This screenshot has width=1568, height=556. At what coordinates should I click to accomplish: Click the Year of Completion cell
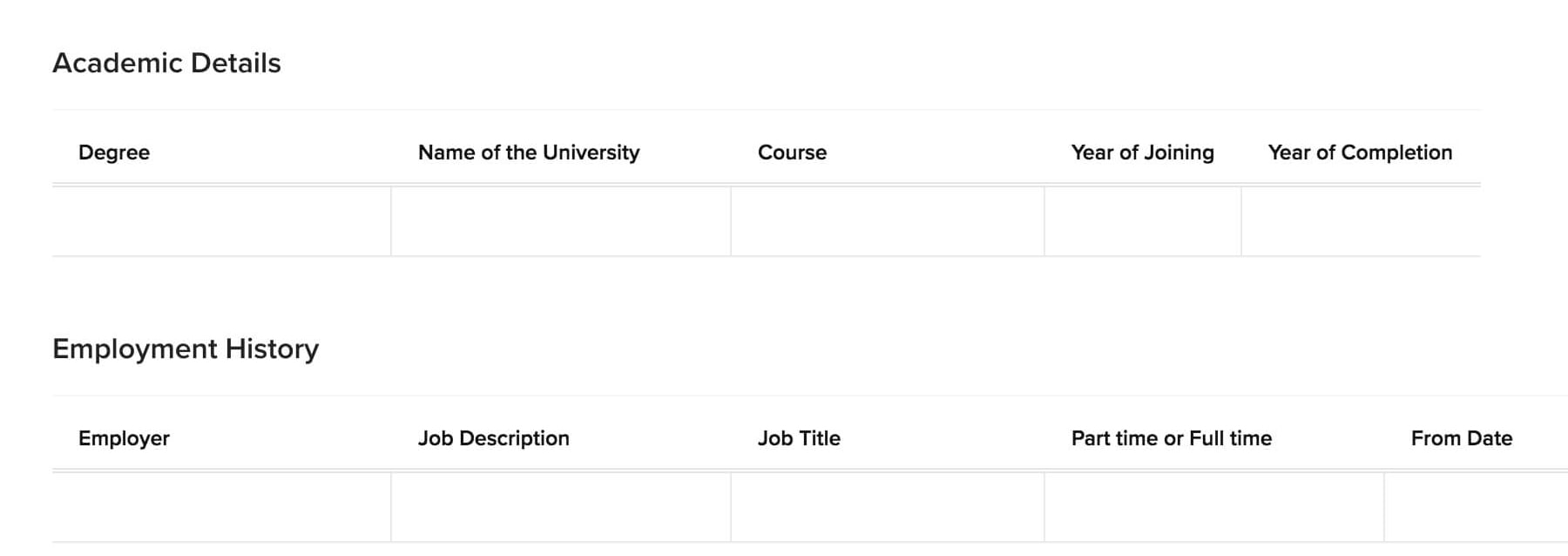[x=1362, y=221]
